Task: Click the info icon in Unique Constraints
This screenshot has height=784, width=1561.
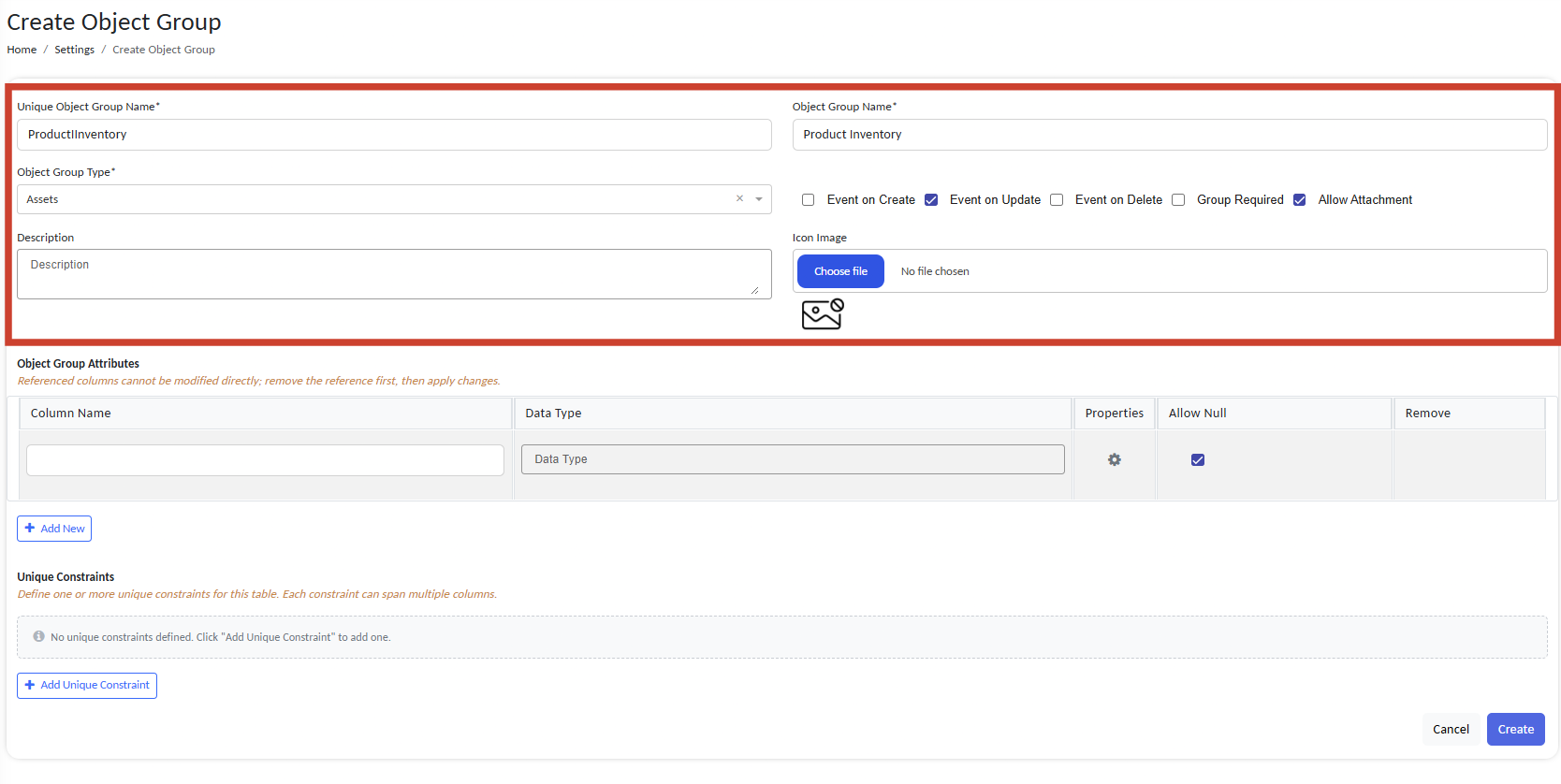Action: tap(38, 636)
